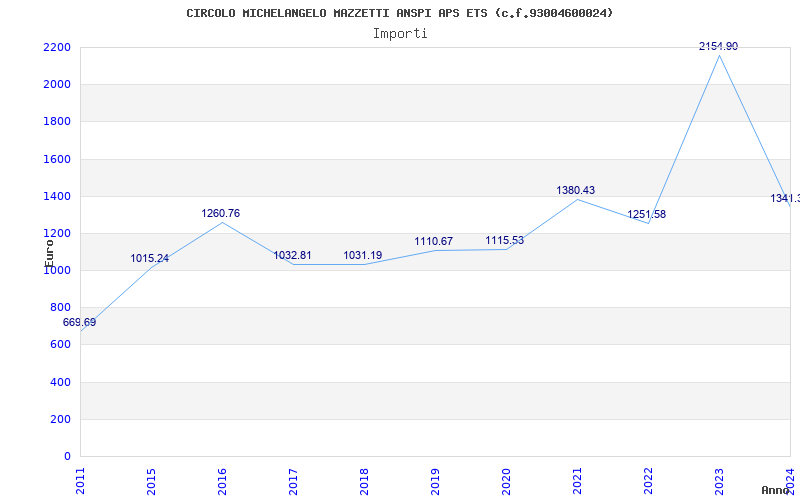Screen dimensions: 800x500
Task: Click the Euro axis label
Action: tap(49, 253)
